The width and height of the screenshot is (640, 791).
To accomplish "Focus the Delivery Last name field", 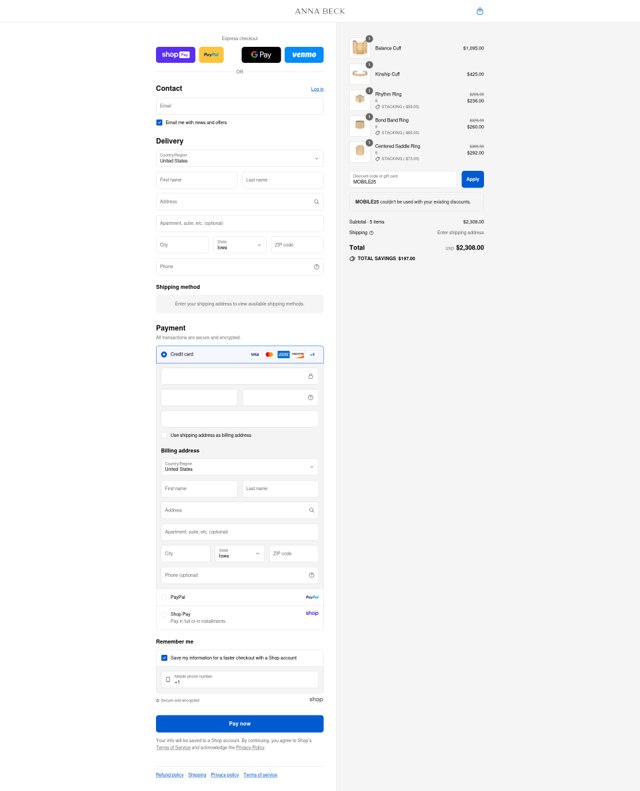I will click(x=283, y=180).
